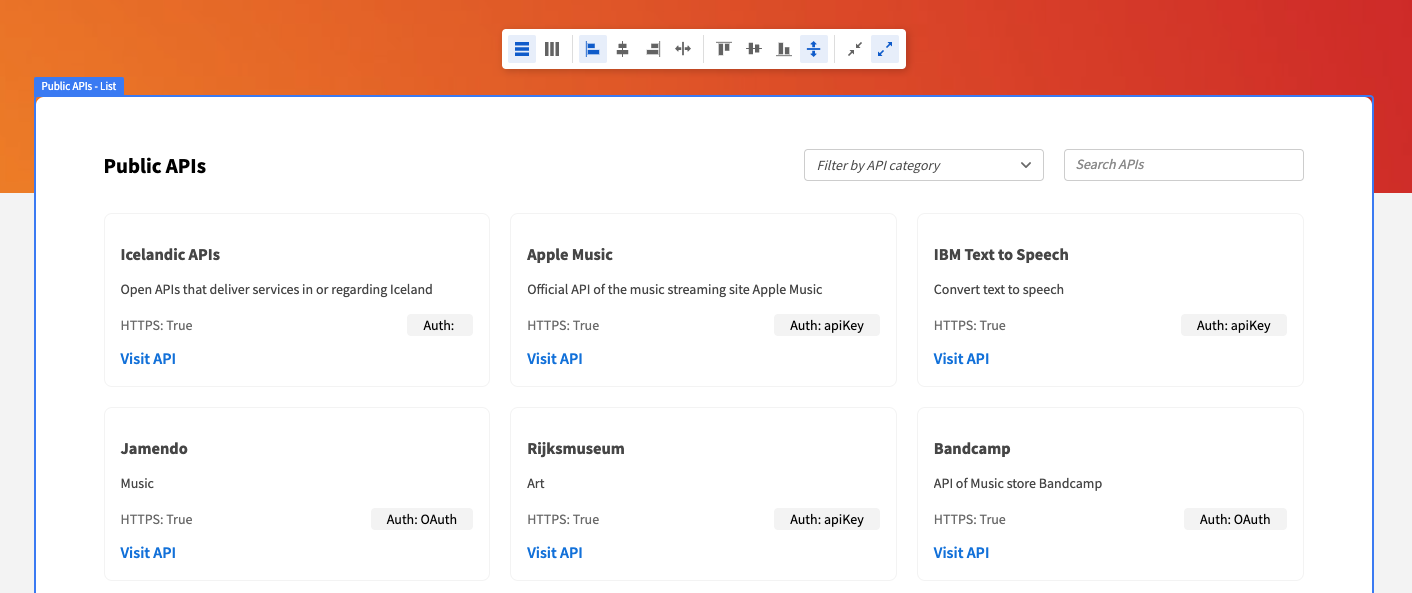Open the Filter by API category dropdown
Screen dimensions: 1412x593
point(922,164)
